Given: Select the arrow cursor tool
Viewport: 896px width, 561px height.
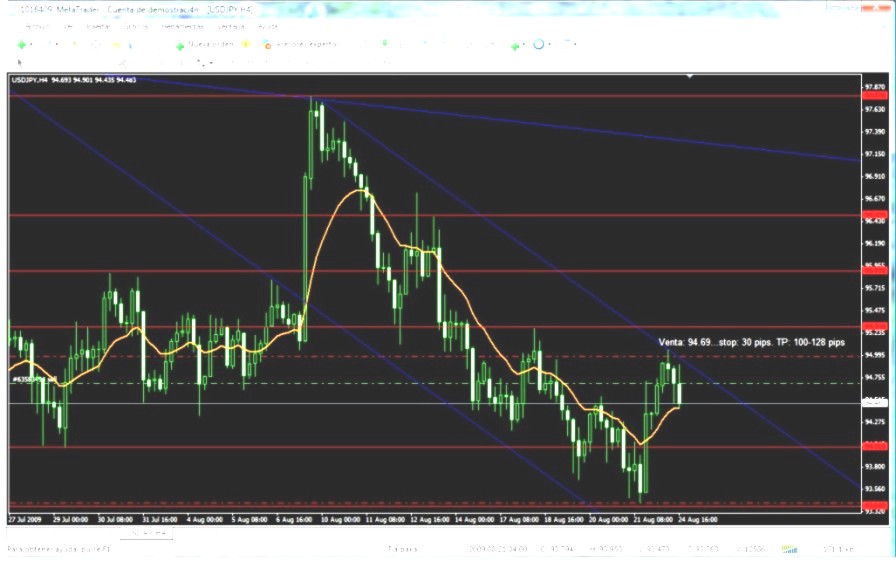Looking at the screenshot, I should coord(20,62).
